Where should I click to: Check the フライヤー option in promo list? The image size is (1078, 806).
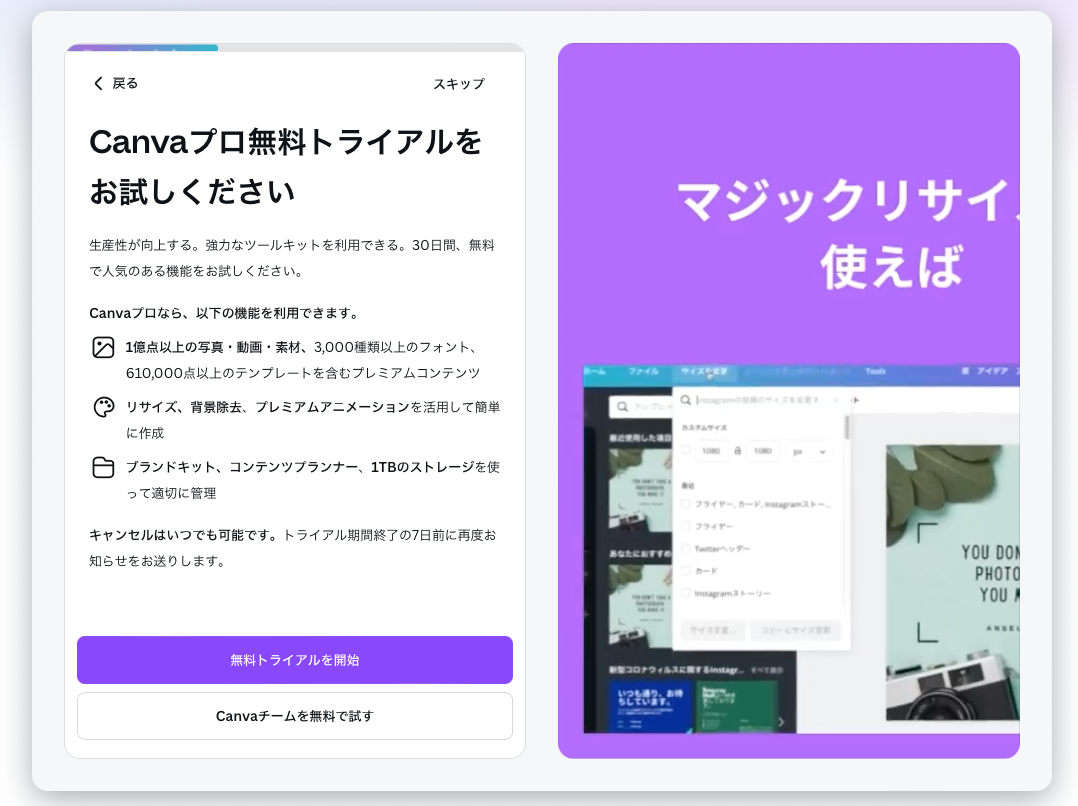pyautogui.click(x=685, y=526)
